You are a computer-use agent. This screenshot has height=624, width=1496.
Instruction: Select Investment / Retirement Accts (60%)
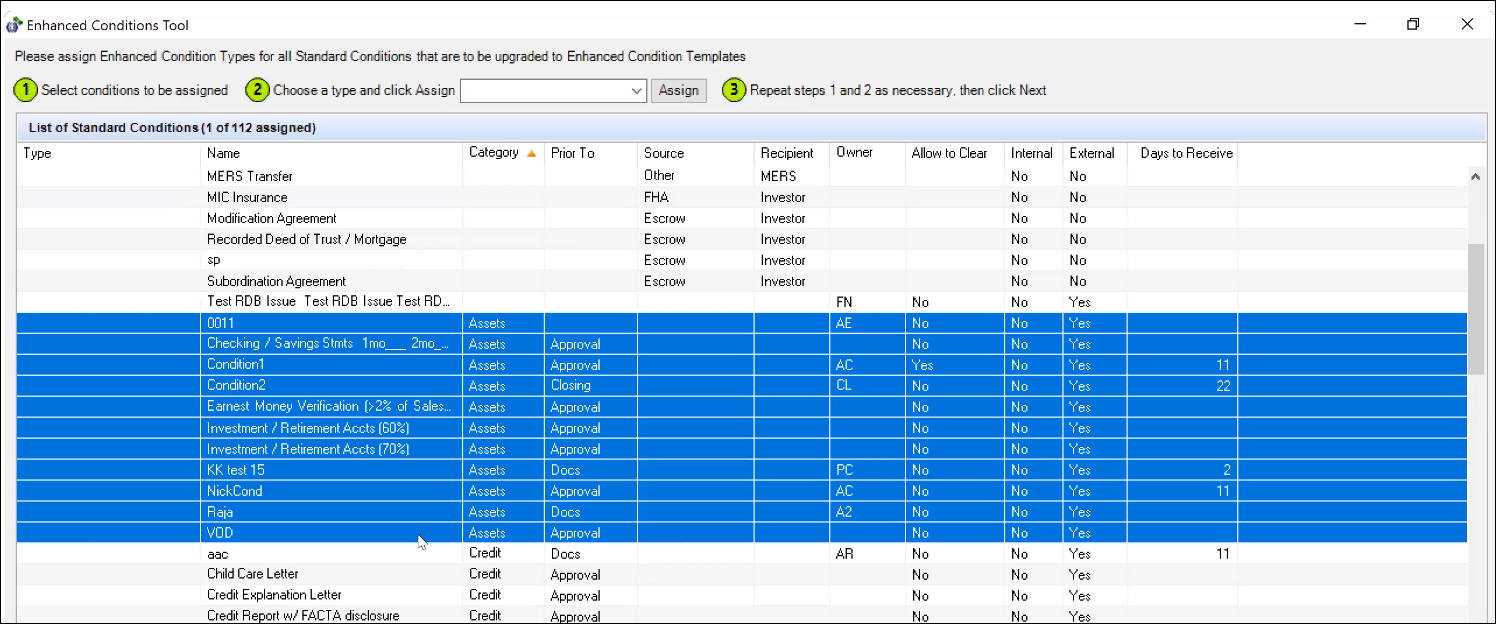(743, 428)
